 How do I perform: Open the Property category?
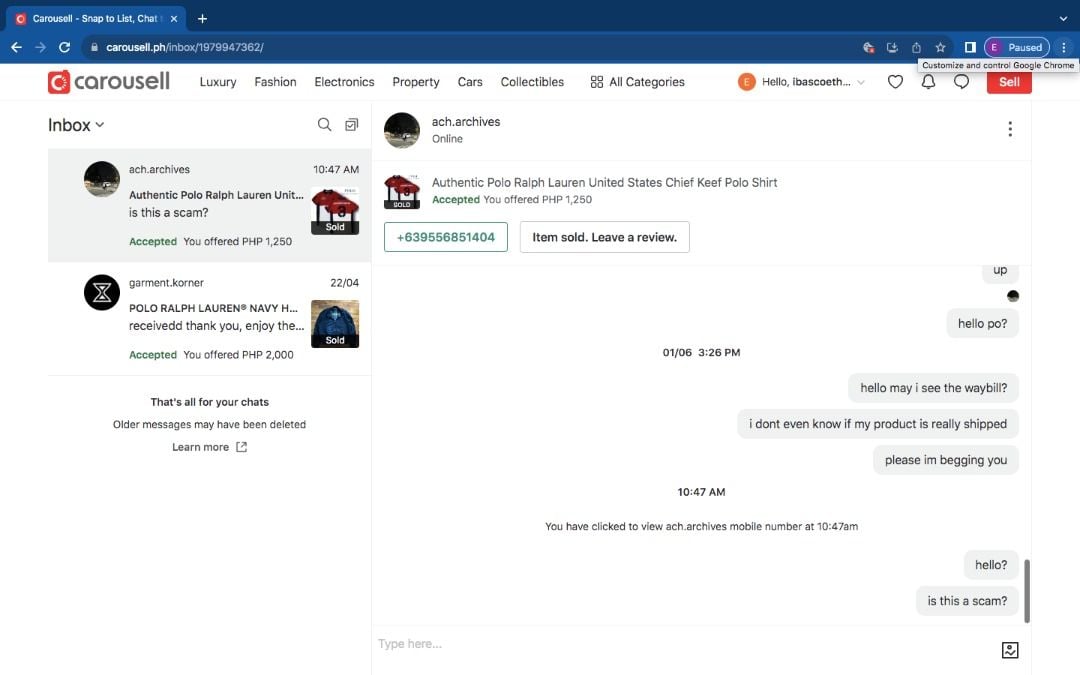(415, 82)
